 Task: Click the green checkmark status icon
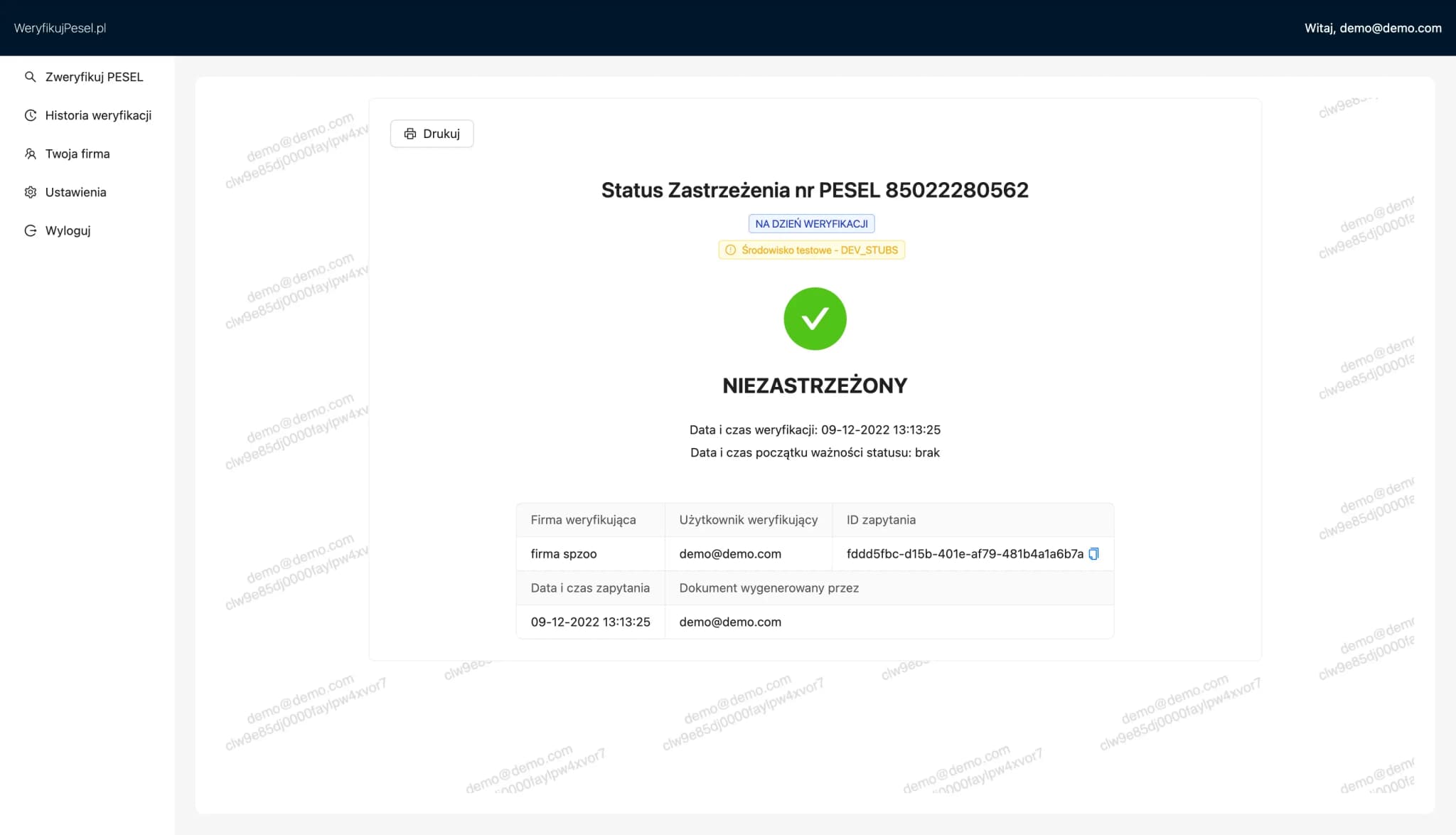pos(815,319)
